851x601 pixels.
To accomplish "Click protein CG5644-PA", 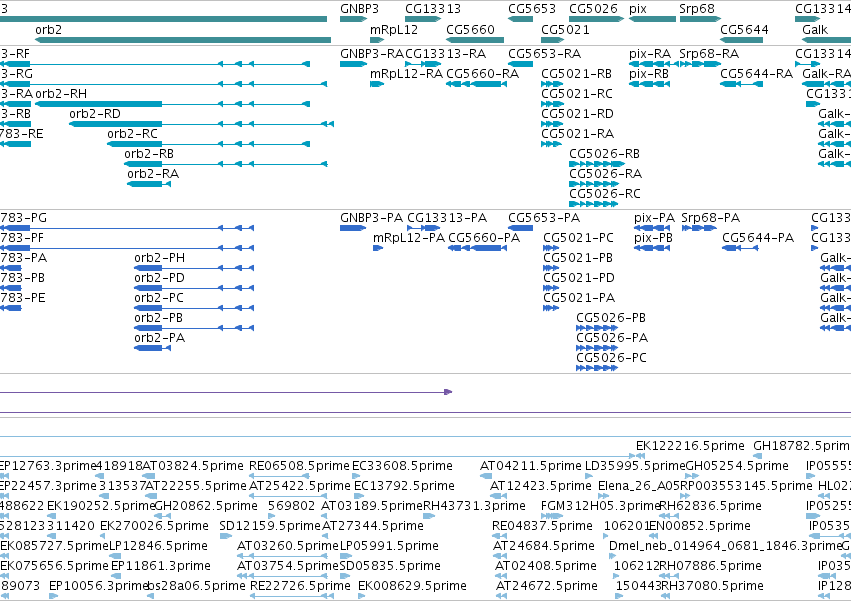I will [758, 238].
